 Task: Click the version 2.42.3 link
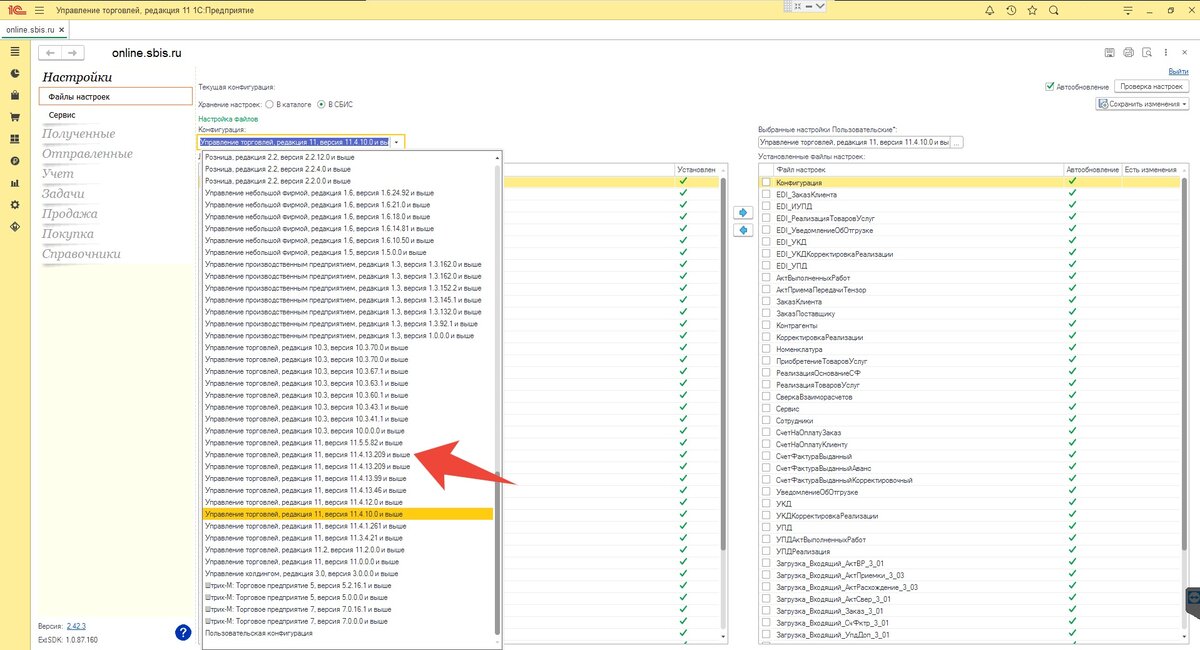76,626
